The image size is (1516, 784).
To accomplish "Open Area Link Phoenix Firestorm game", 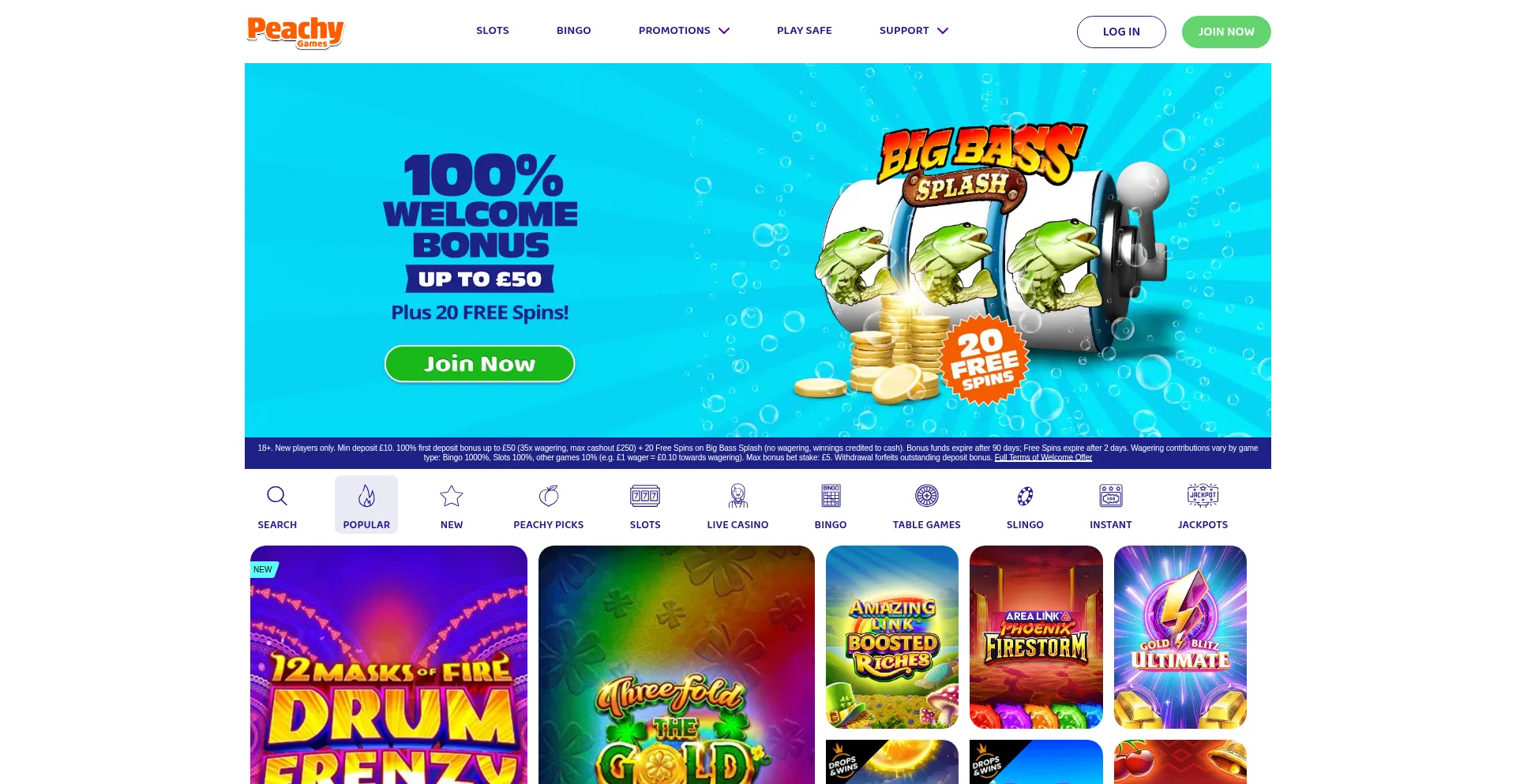I will (1036, 637).
